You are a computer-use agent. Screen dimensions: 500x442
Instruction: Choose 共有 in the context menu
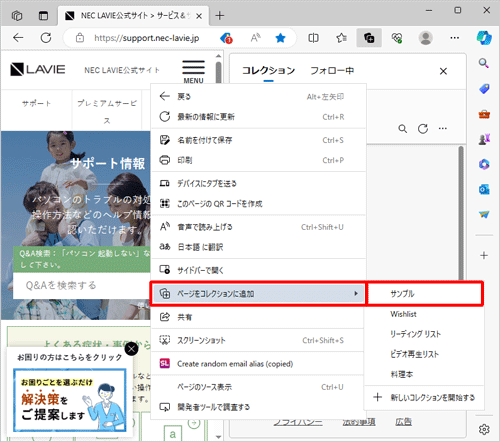point(258,317)
